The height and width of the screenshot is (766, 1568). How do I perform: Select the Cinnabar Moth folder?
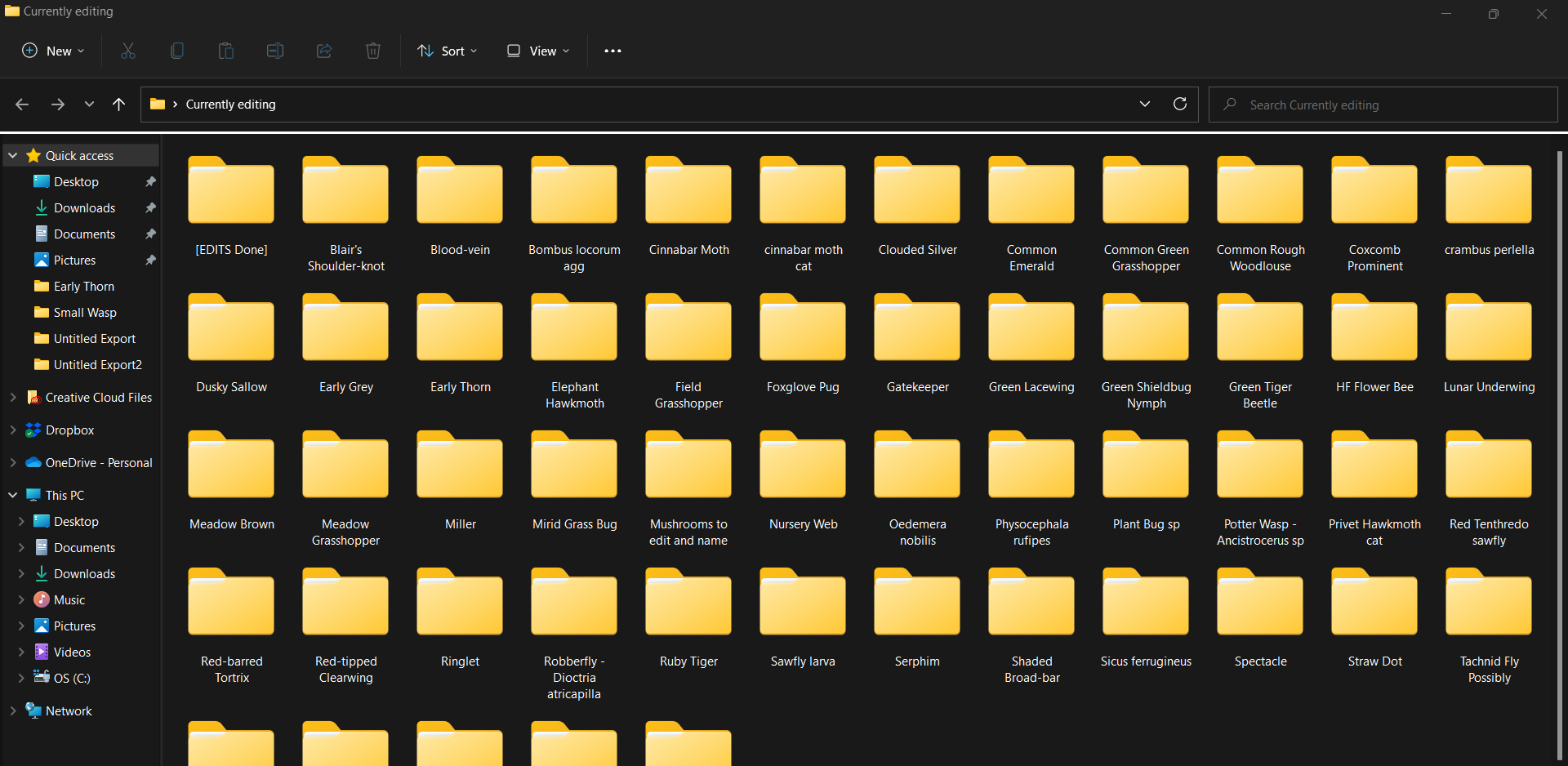point(688,205)
